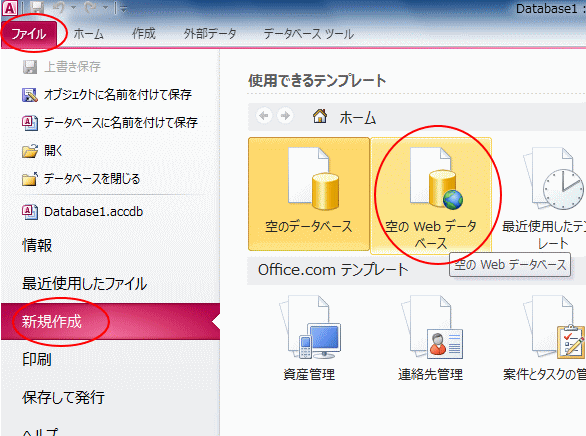586x436 pixels.
Task: Switch to the 作成 ribbon tab
Action: [x=144, y=34]
